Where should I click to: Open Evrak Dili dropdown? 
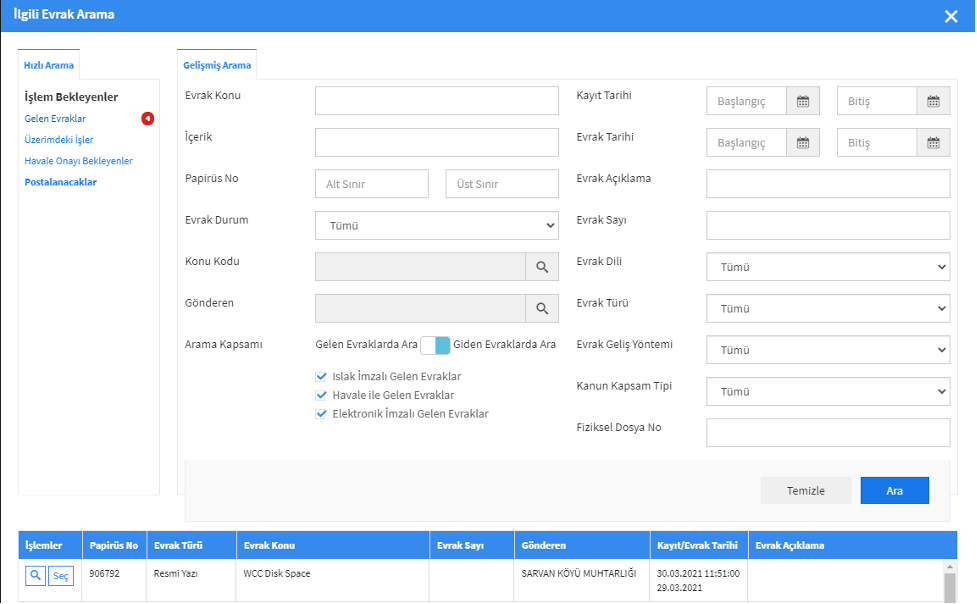tap(828, 267)
